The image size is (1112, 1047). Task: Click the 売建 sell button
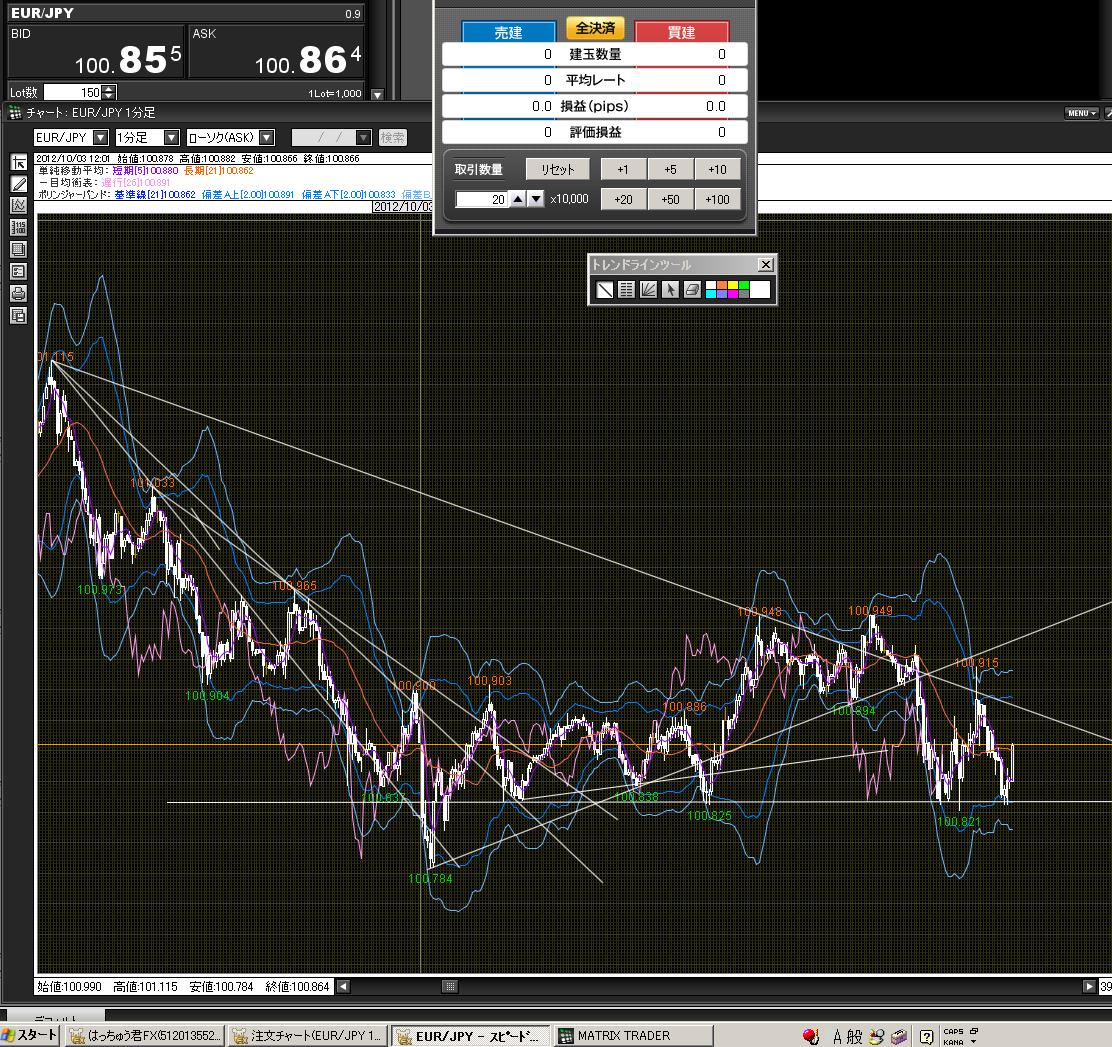(508, 33)
